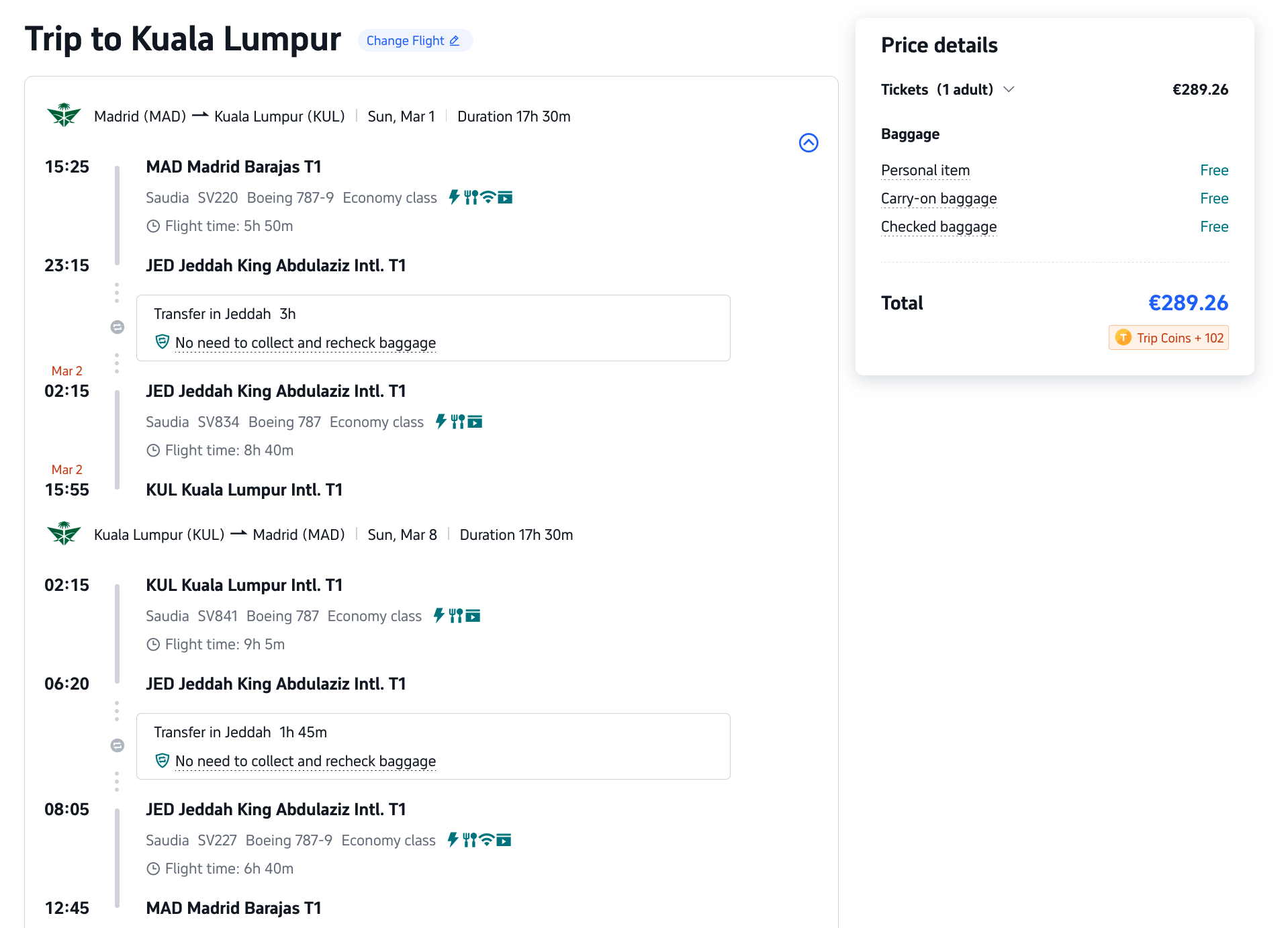
Task: Click the transfer marker icon before flight SV227
Action: click(x=118, y=745)
